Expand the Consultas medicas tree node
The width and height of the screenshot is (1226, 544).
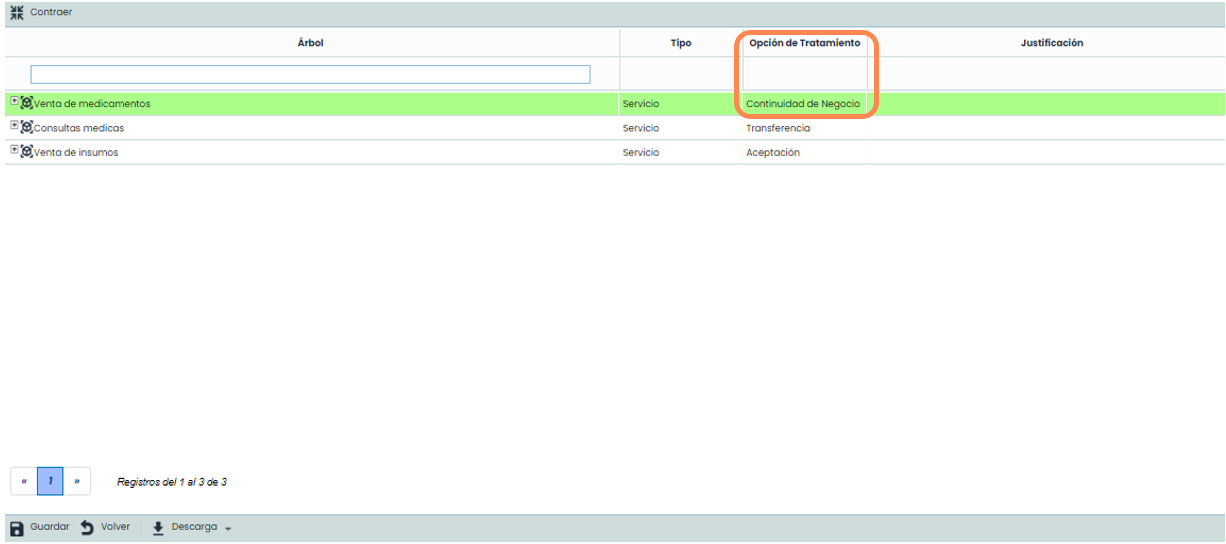[14, 126]
